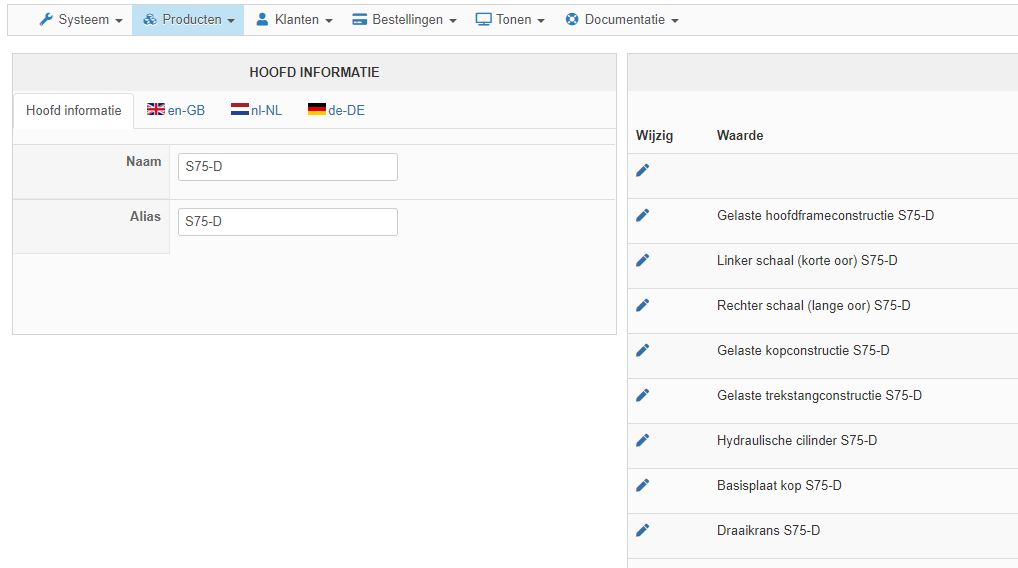Edit Hydraulische cilinder S75-D value
1018x568 pixels.
pyautogui.click(x=642, y=440)
